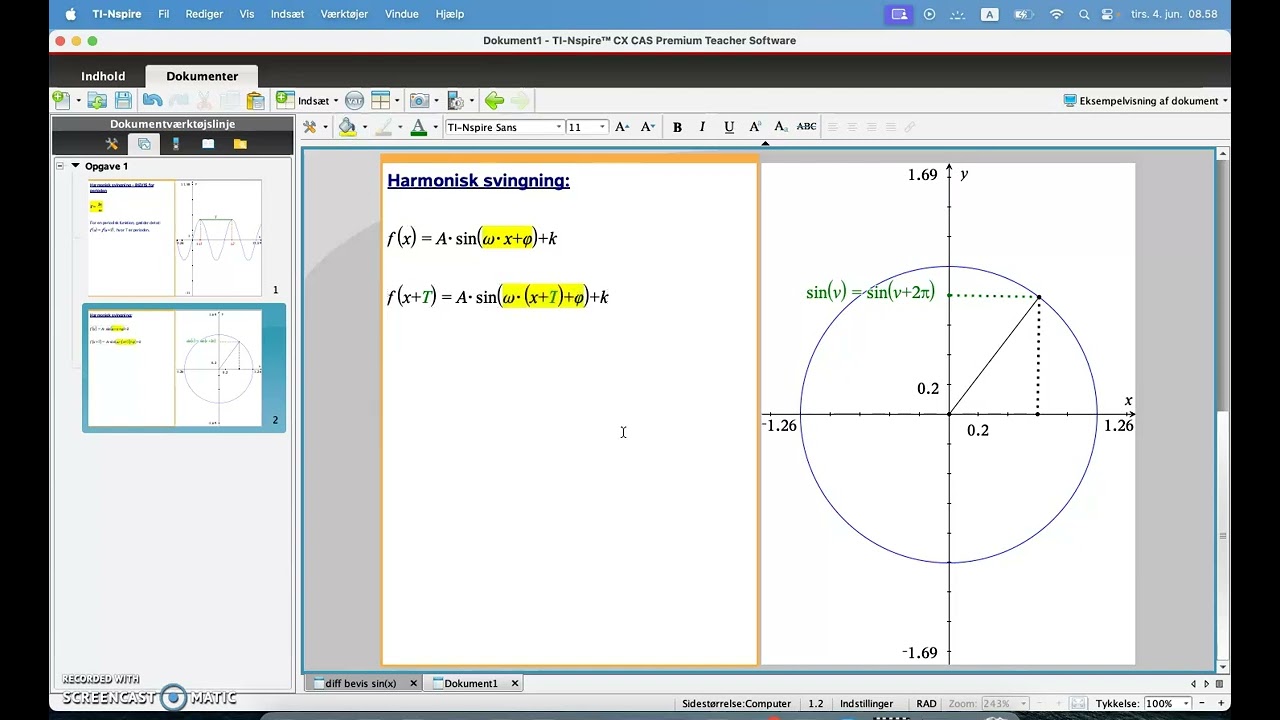Decrease font size with the A-down icon
Image resolution: width=1280 pixels, height=720 pixels.
(648, 127)
